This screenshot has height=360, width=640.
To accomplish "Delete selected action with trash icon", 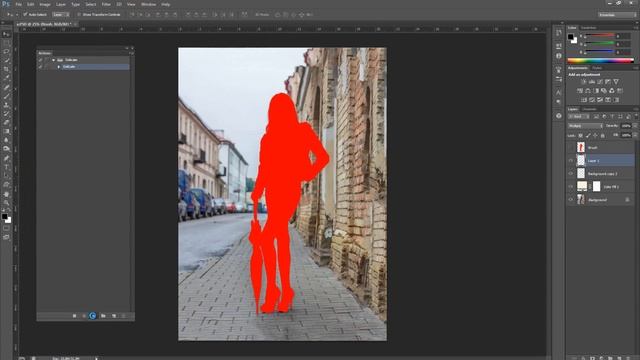I will (x=124, y=316).
